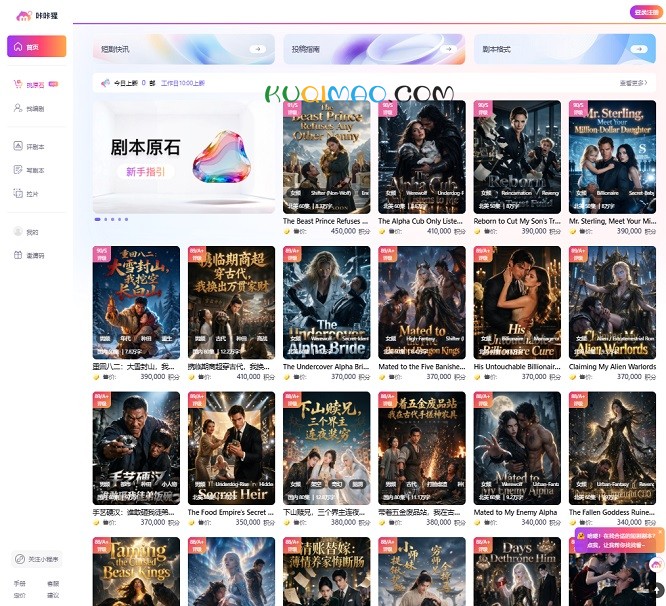Go to 找编剧 using its text label
The height and width of the screenshot is (606, 666).
35,109
